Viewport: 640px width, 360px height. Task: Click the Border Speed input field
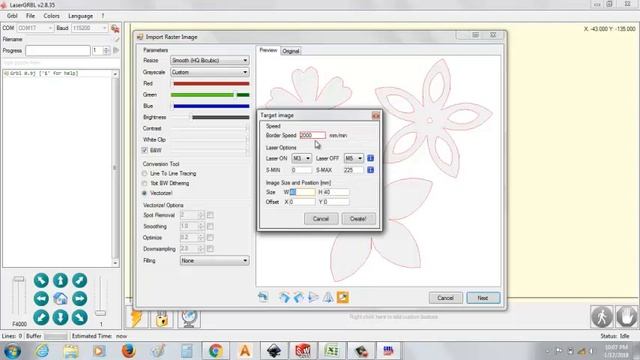click(x=313, y=135)
